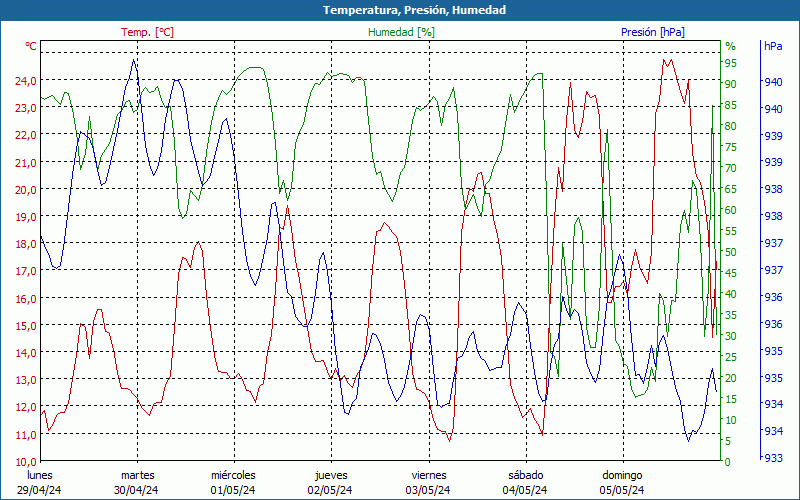Click the green '35' humidity axis value
The width and height of the screenshot is (800, 500).
[x=731, y=315]
